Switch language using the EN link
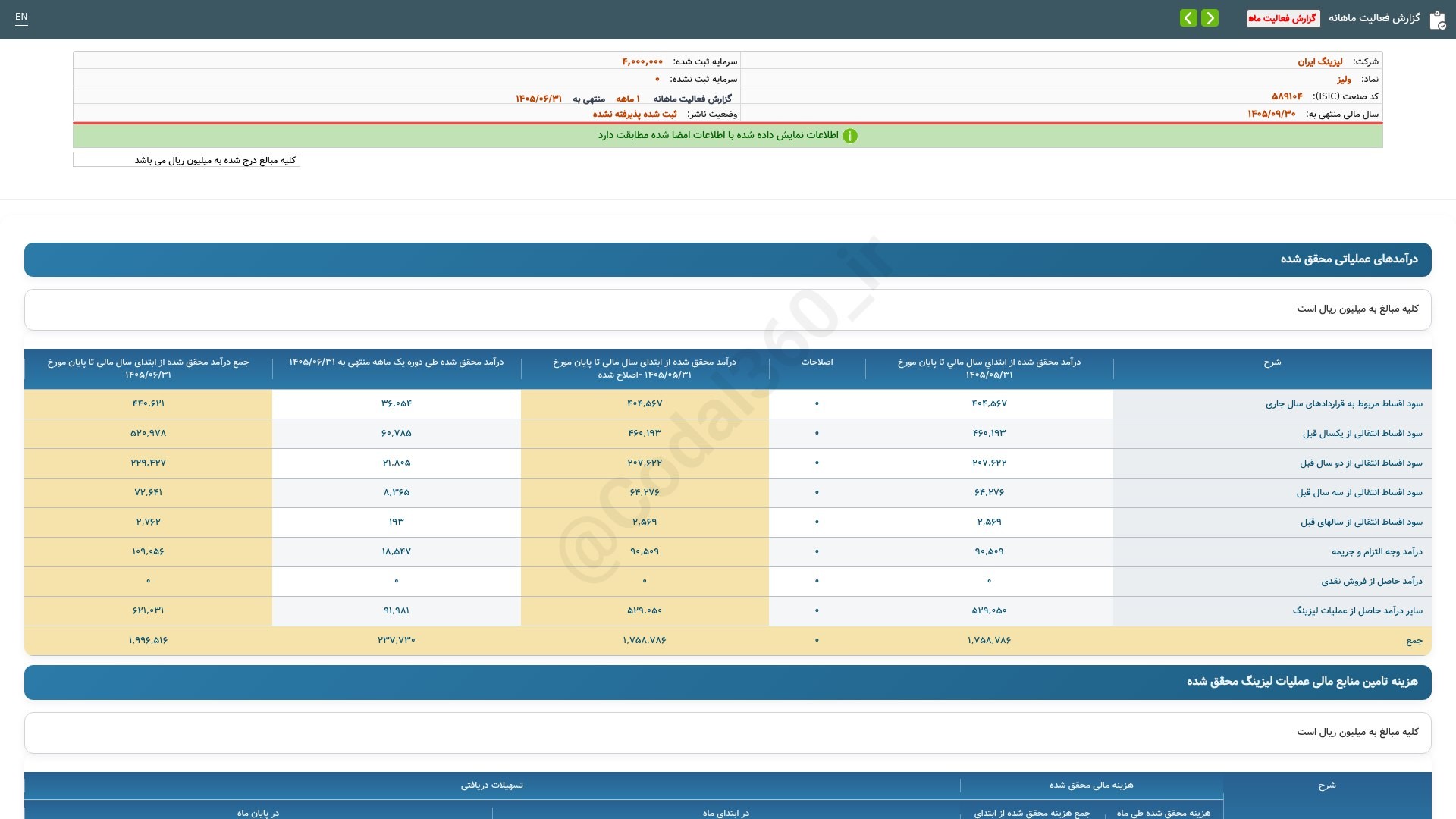Viewport: 1456px width, 819px height. [x=21, y=17]
